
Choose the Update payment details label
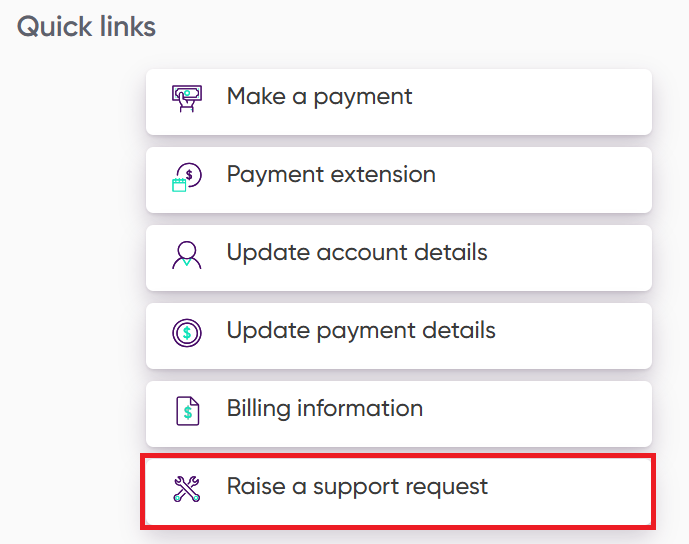coord(361,331)
